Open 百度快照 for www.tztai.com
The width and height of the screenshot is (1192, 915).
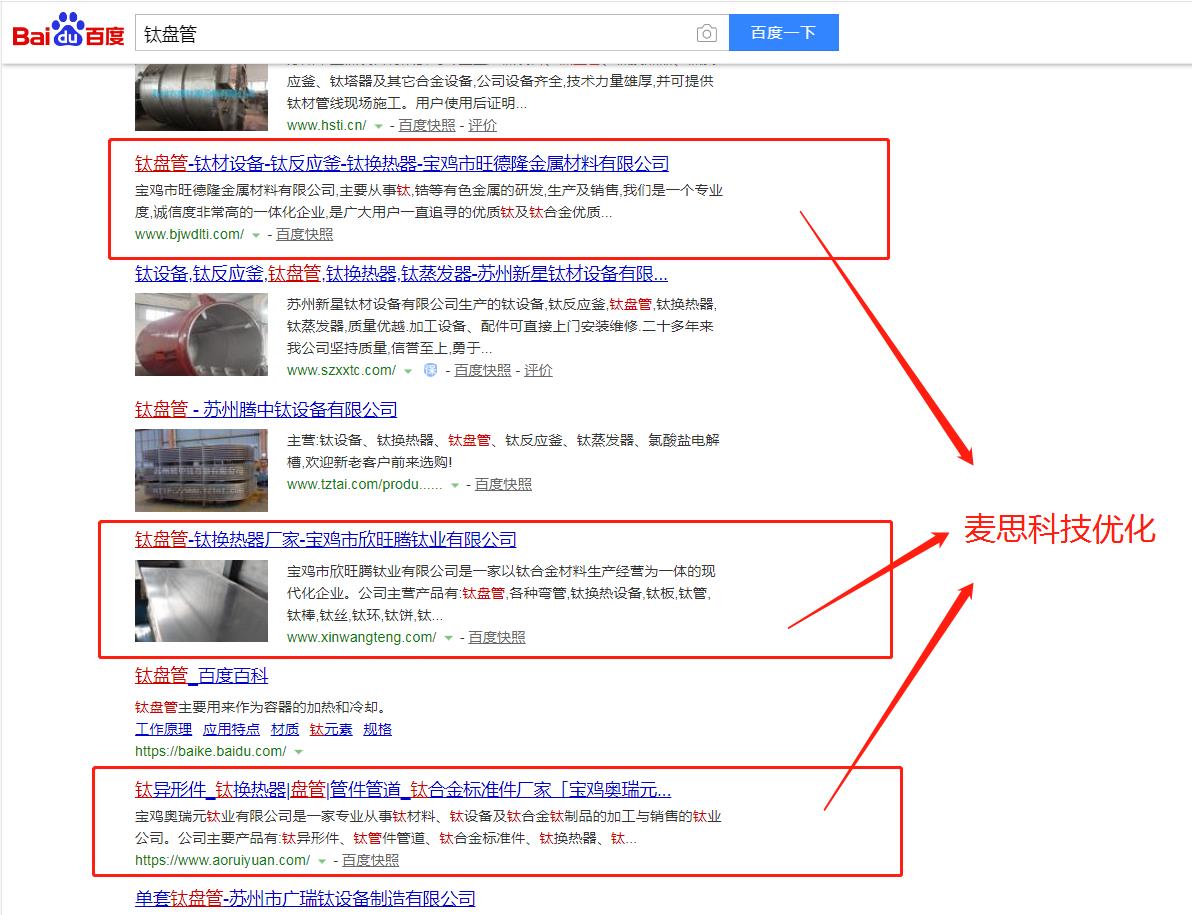click(503, 484)
